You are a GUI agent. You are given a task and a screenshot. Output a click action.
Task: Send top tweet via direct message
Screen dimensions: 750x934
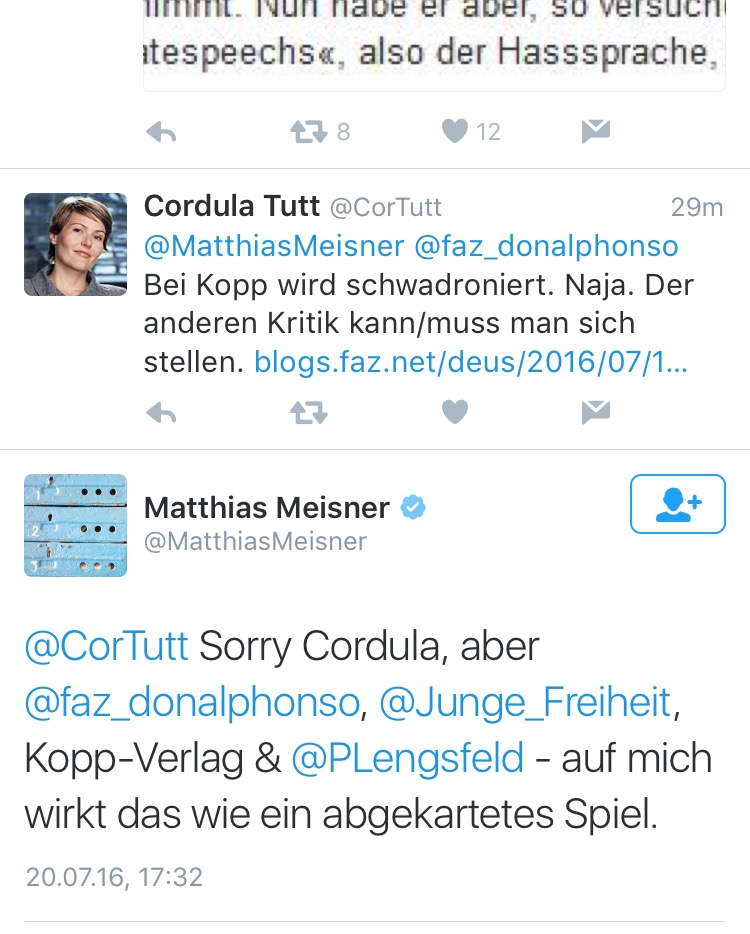tap(596, 132)
